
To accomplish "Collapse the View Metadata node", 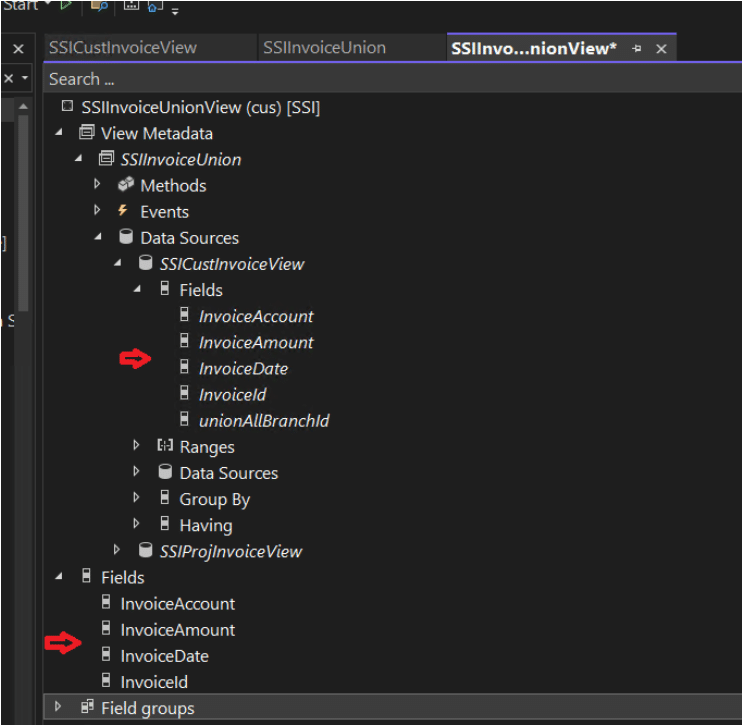I will (x=58, y=133).
